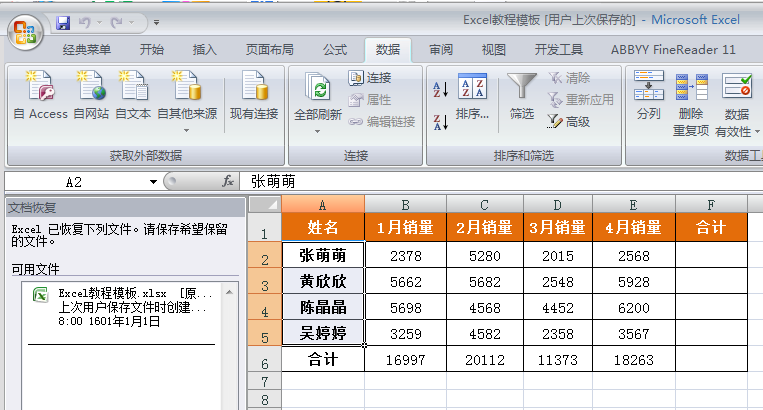
Task: Select cell containing 18263
Action: 634,359
